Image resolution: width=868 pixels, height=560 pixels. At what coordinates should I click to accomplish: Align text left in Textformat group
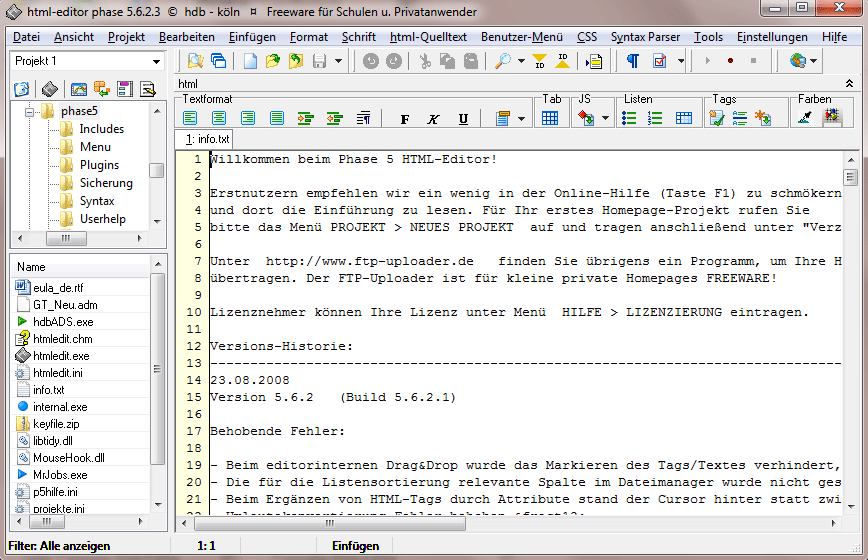tap(190, 118)
